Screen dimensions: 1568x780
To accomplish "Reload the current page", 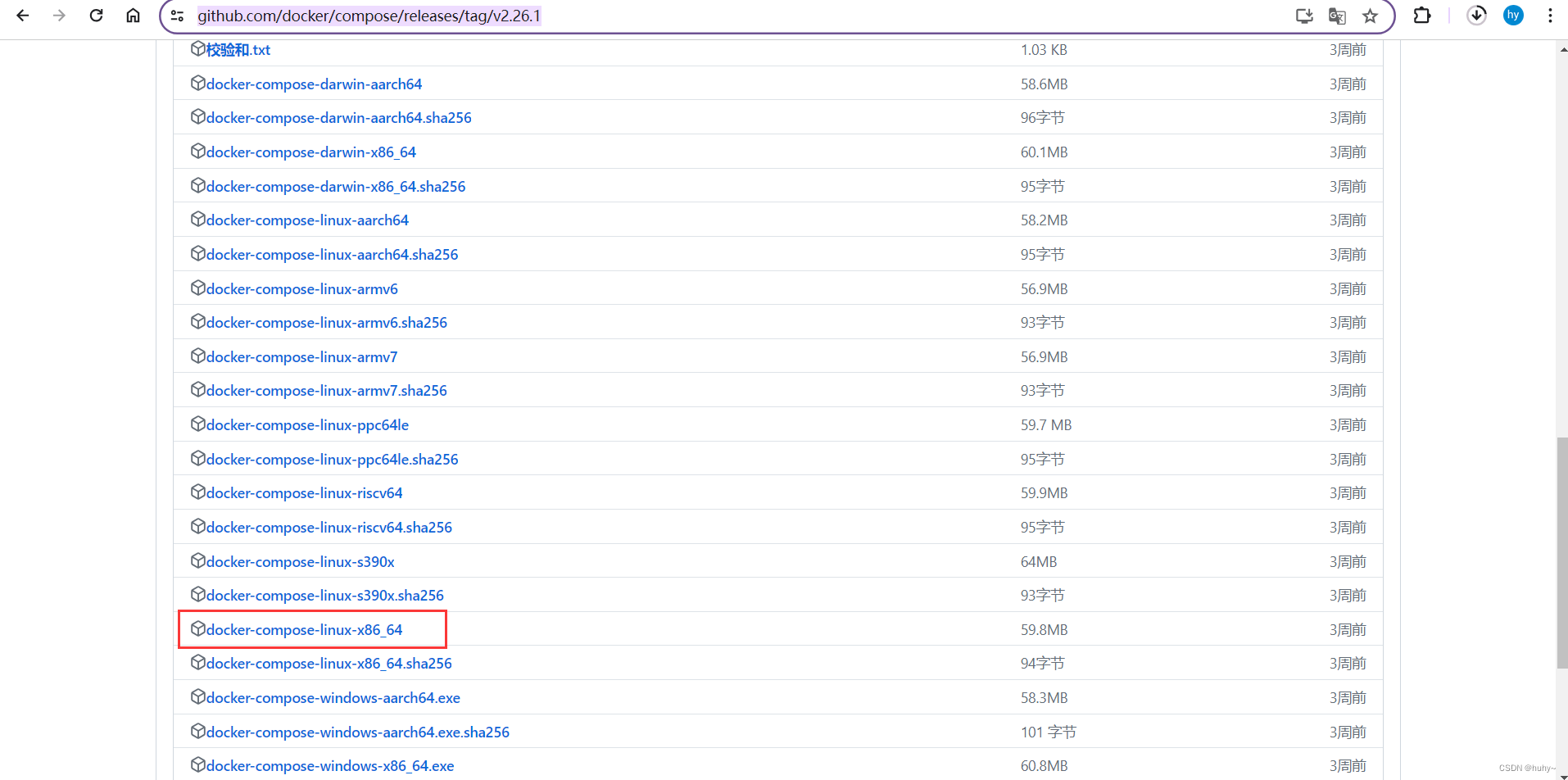I will pos(96,16).
